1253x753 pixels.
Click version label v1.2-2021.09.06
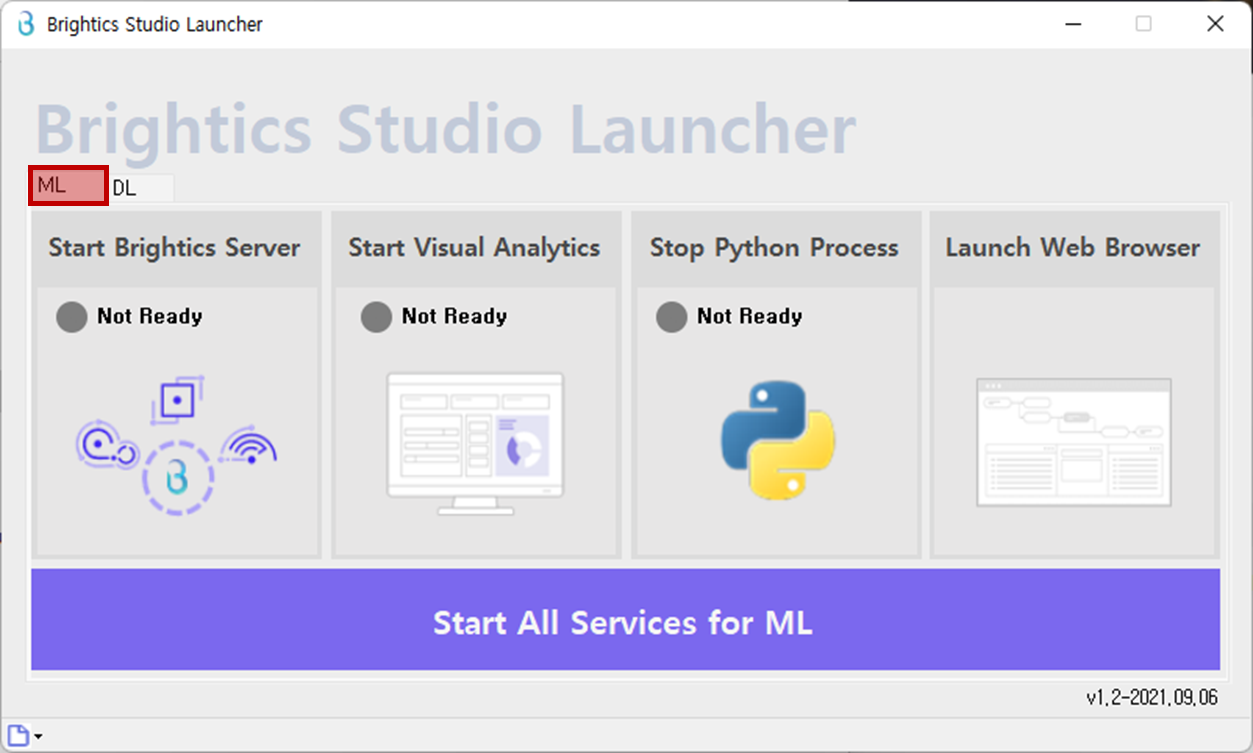pyautogui.click(x=1152, y=698)
